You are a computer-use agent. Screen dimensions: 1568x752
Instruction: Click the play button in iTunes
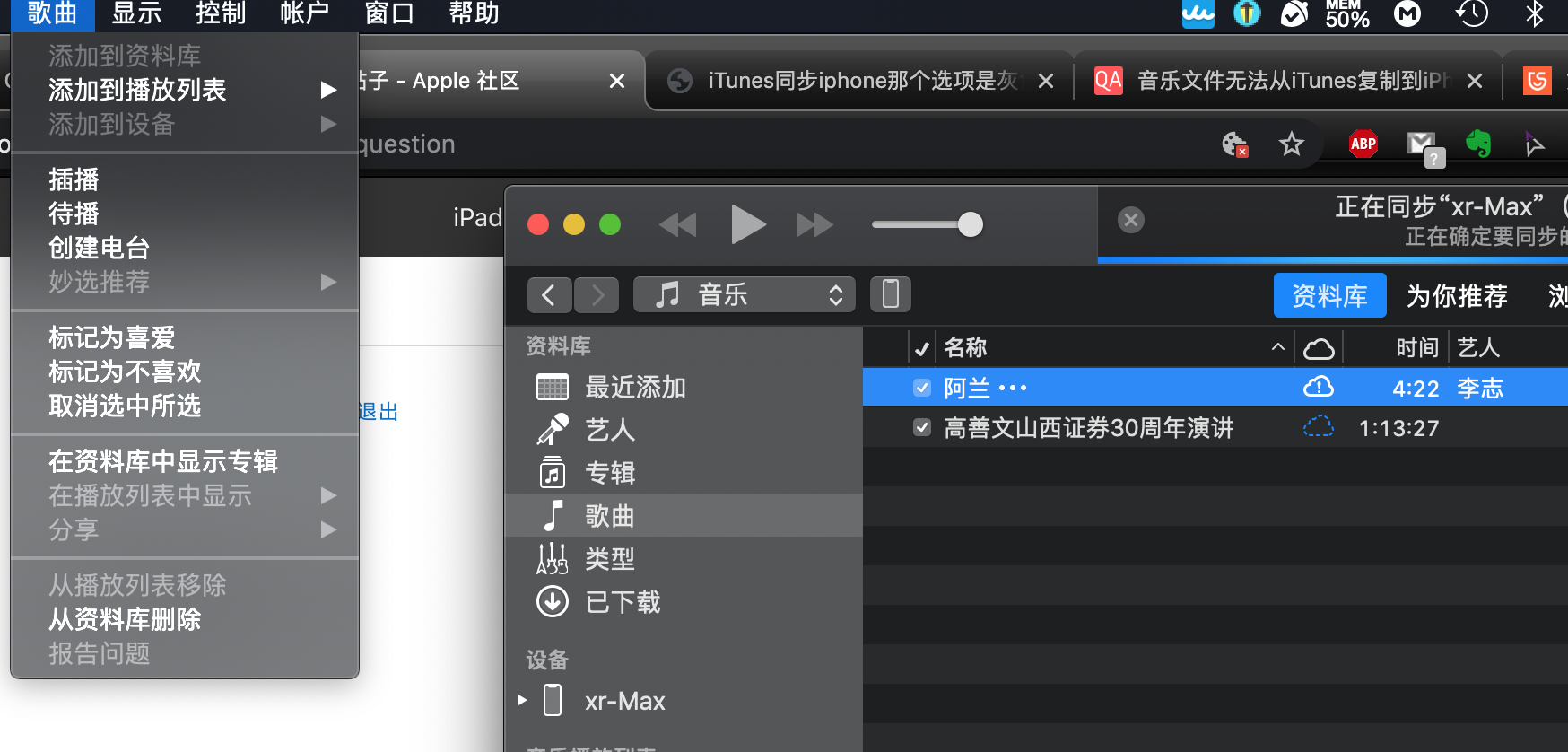click(748, 224)
